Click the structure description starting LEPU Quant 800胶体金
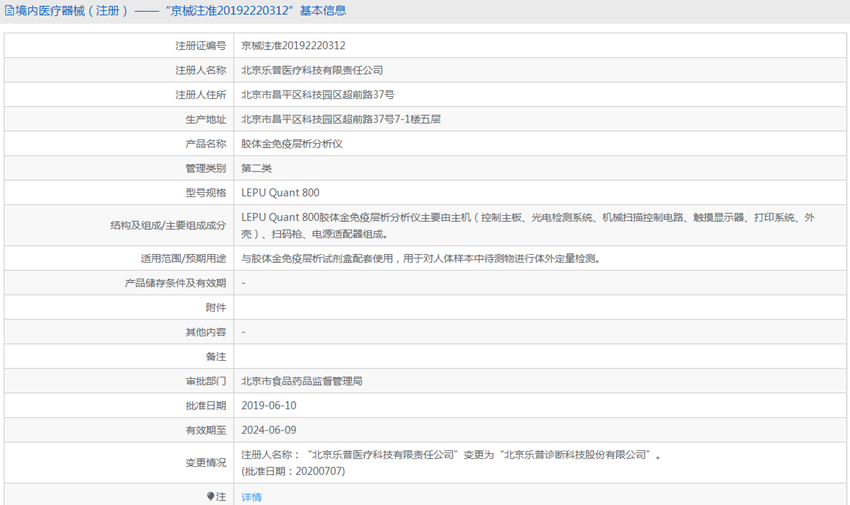This screenshot has height=505, width=850. pos(528,225)
